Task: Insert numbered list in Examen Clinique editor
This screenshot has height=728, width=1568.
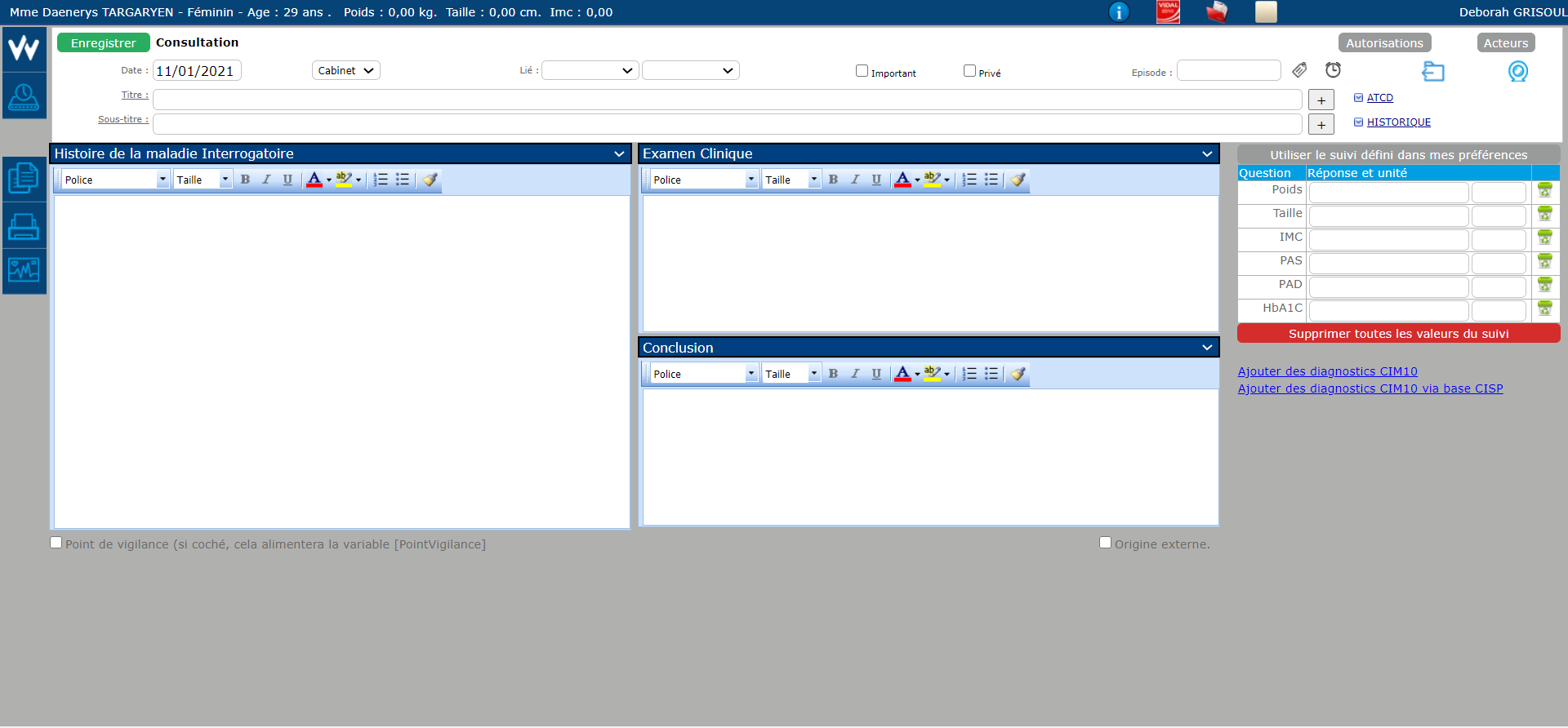Action: [969, 180]
